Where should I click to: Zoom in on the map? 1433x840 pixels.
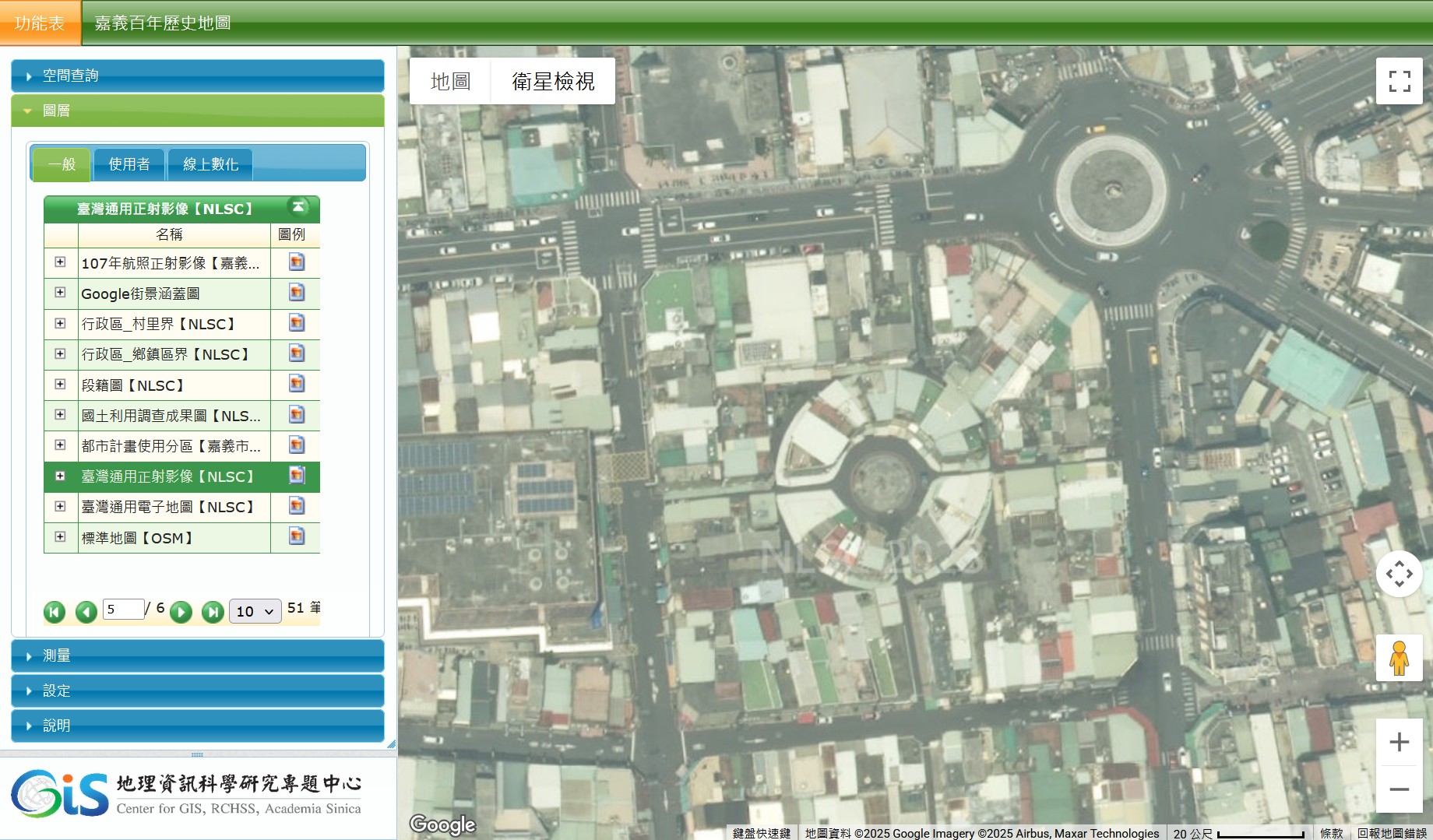click(x=1399, y=742)
